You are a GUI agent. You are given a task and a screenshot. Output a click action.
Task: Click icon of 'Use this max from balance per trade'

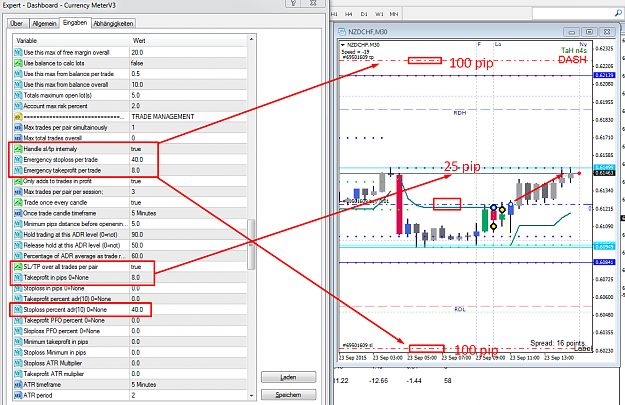coord(18,74)
